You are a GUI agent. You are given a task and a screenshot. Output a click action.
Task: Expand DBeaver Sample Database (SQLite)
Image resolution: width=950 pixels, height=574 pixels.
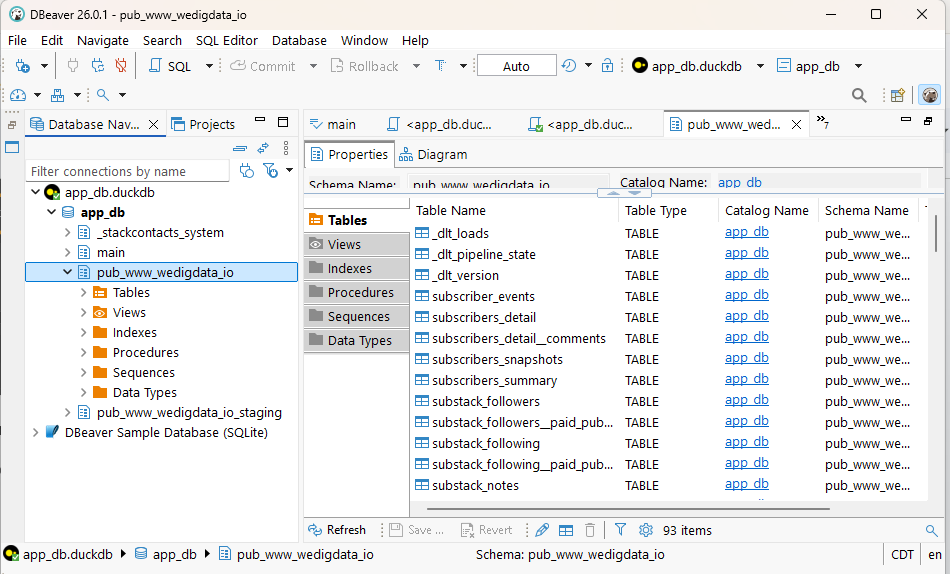(x=36, y=432)
